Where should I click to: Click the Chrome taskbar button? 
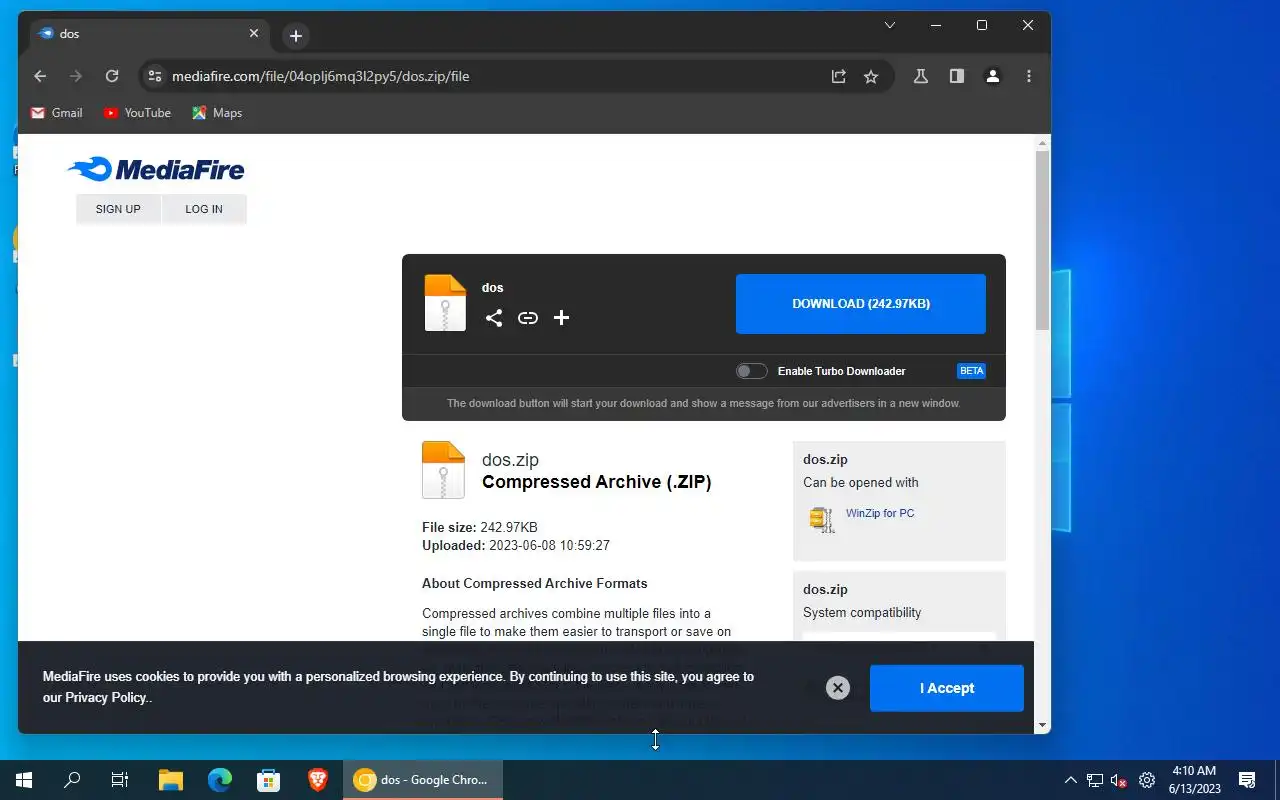pyautogui.click(x=423, y=780)
